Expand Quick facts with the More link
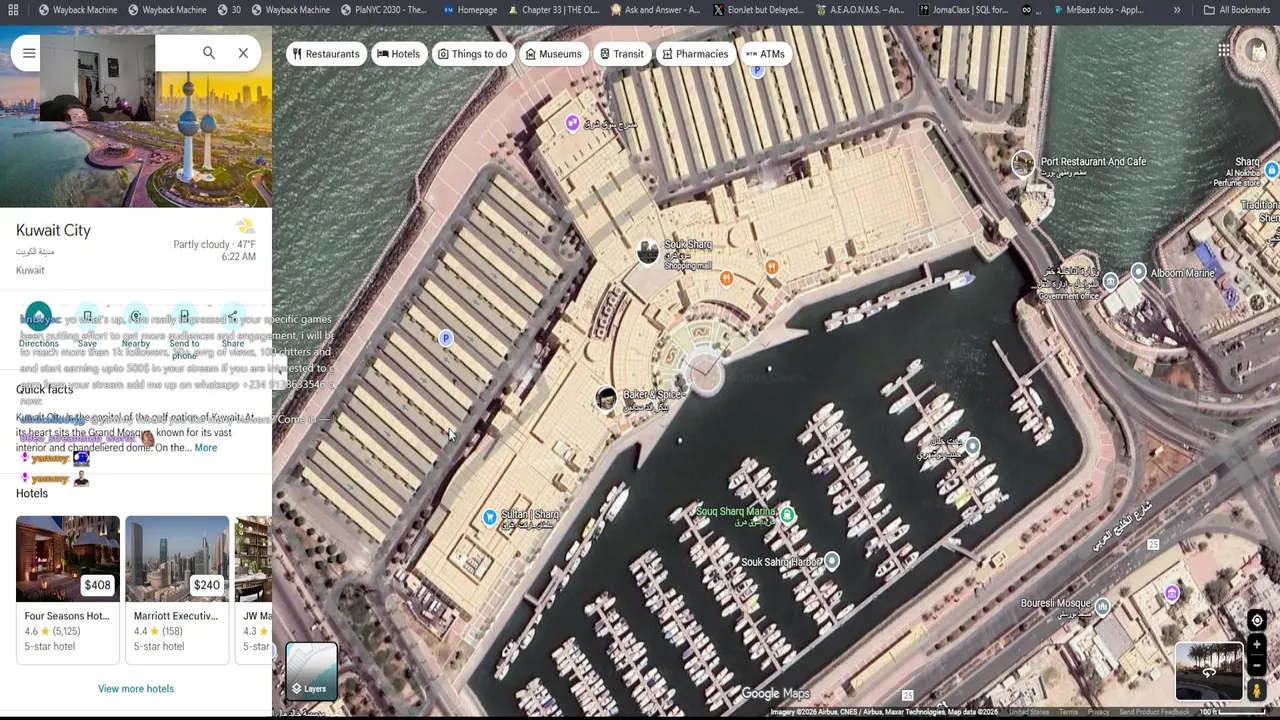Viewport: 1280px width, 720px height. (205, 448)
